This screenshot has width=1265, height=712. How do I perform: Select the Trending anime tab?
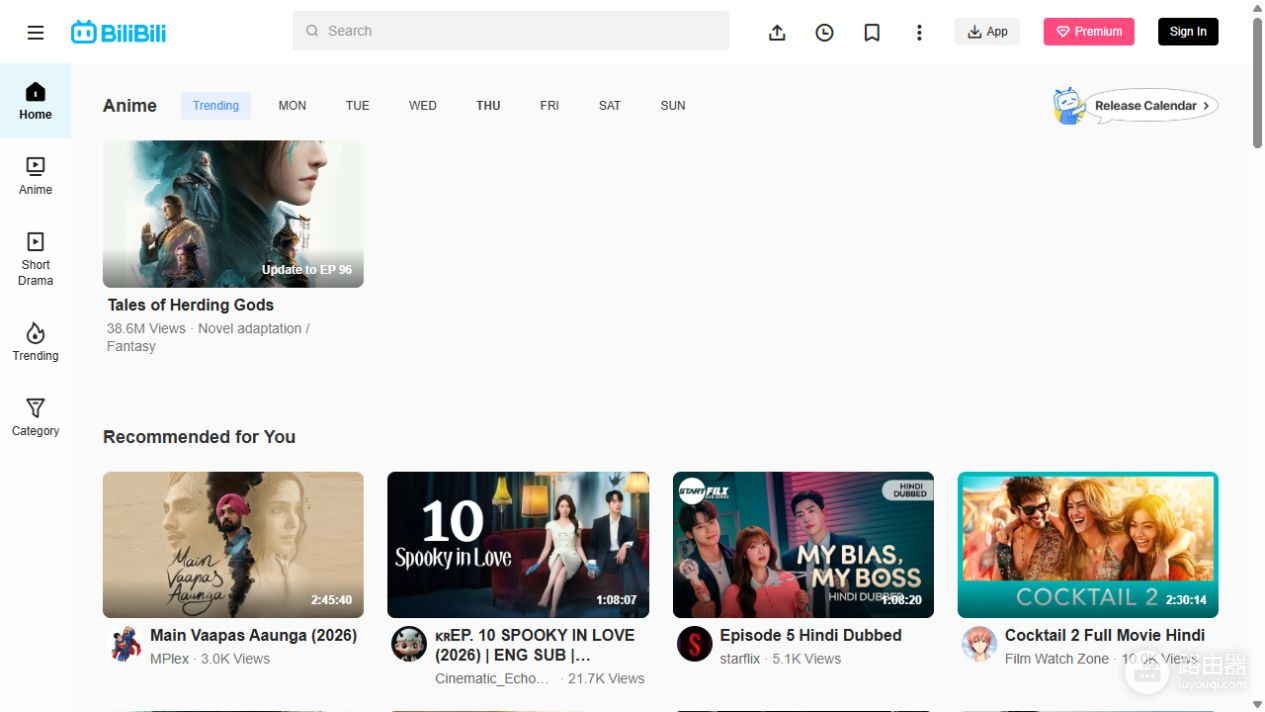click(x=216, y=105)
